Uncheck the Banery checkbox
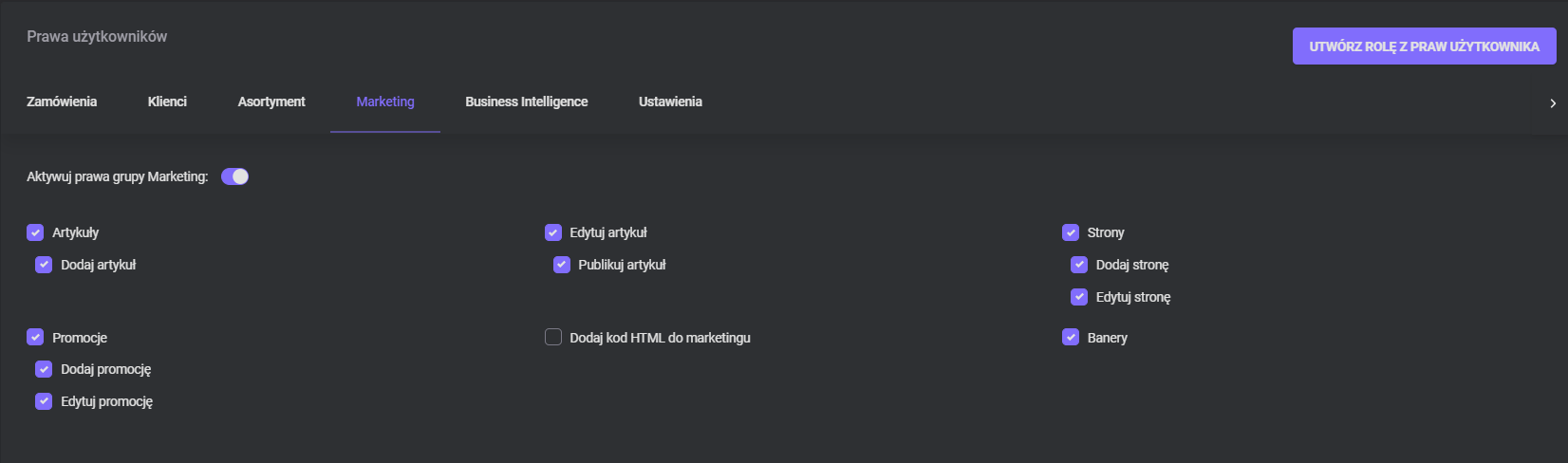1568x463 pixels. 1071,337
